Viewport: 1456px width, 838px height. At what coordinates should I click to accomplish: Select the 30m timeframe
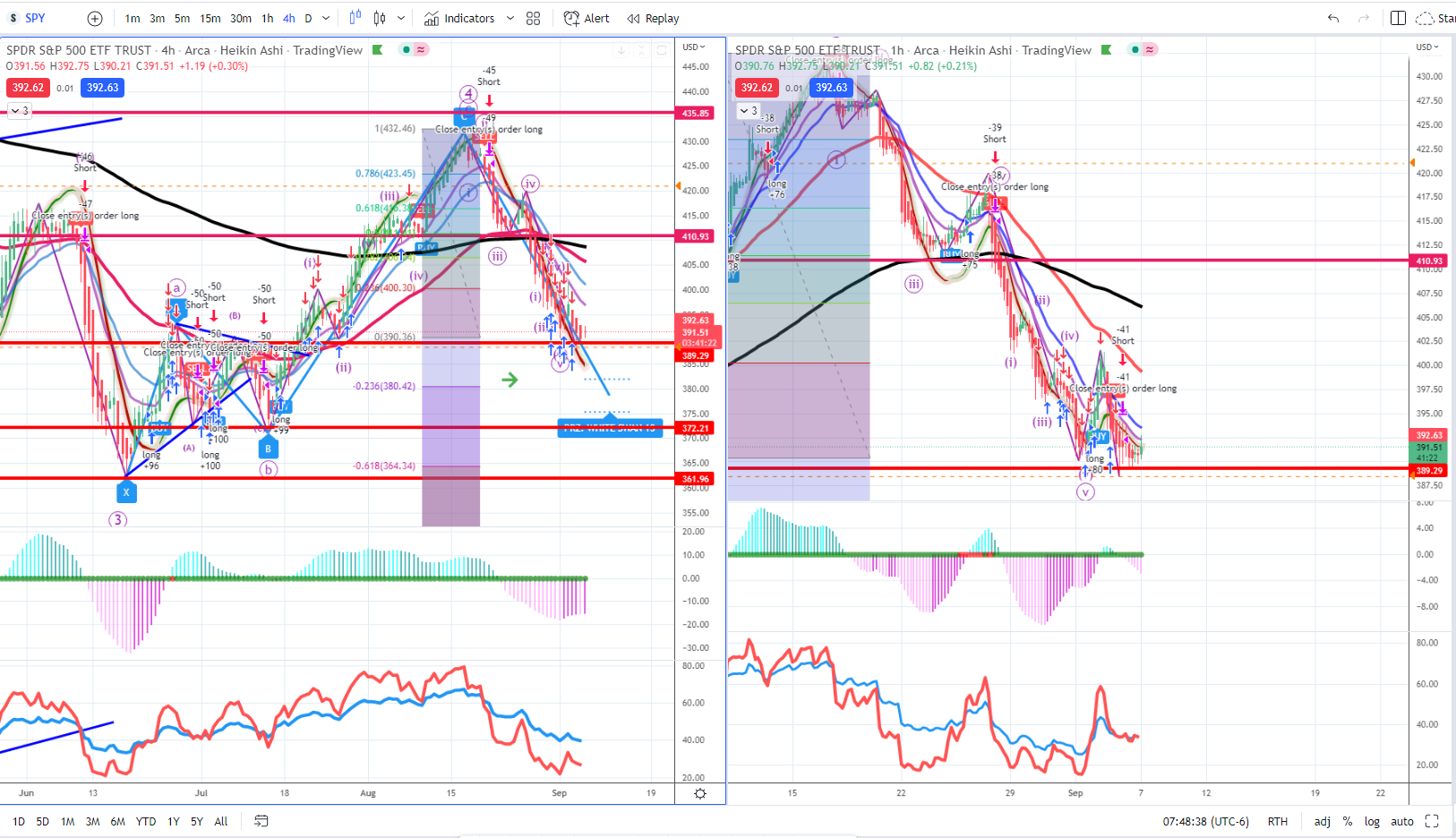(241, 18)
